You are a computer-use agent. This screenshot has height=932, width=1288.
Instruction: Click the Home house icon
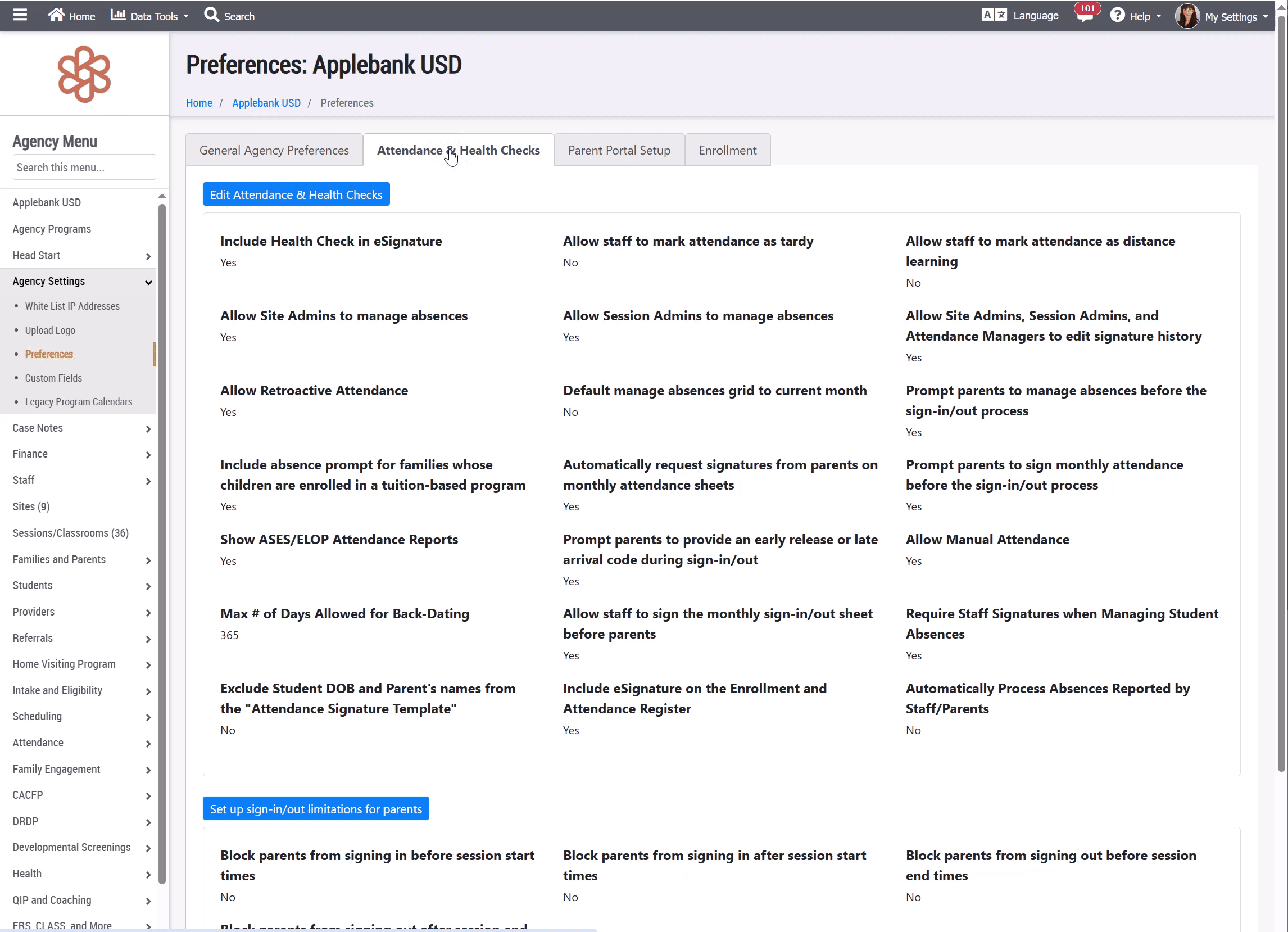click(x=56, y=15)
